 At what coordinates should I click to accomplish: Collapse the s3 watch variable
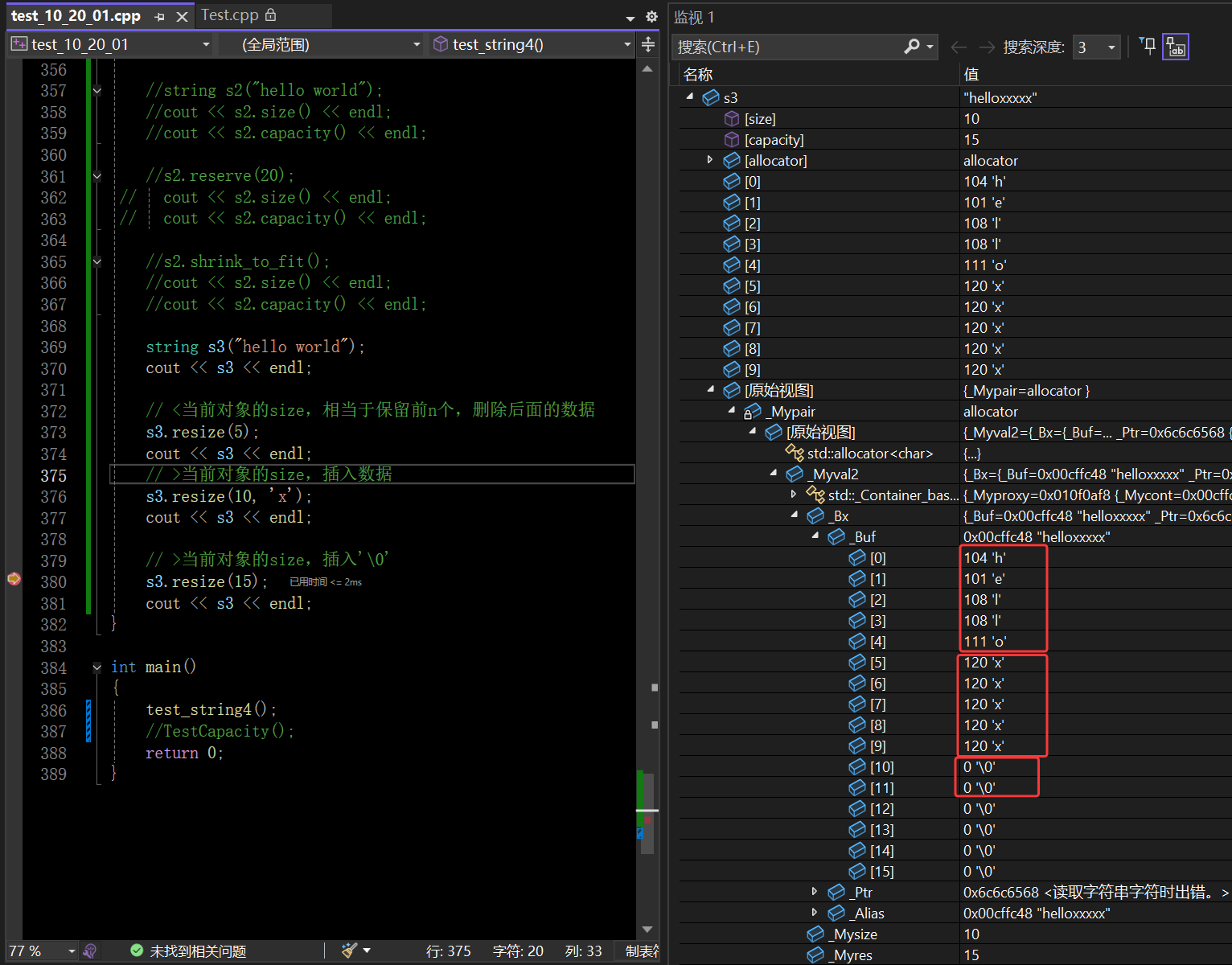690,96
